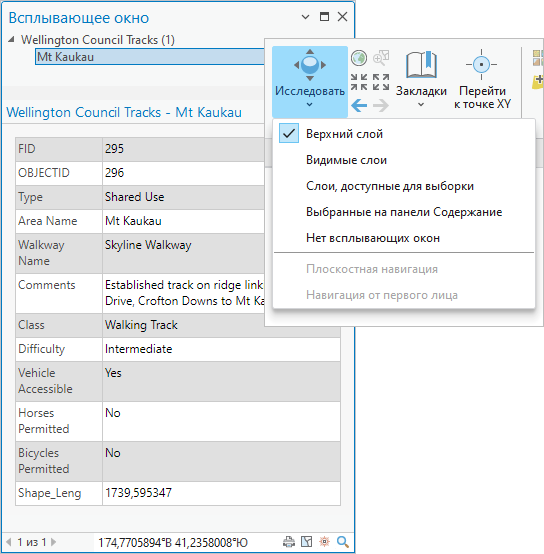Click the Исследовать explore tool icon
Image resolution: width=544 pixels, height=554 pixels.
coord(310,65)
